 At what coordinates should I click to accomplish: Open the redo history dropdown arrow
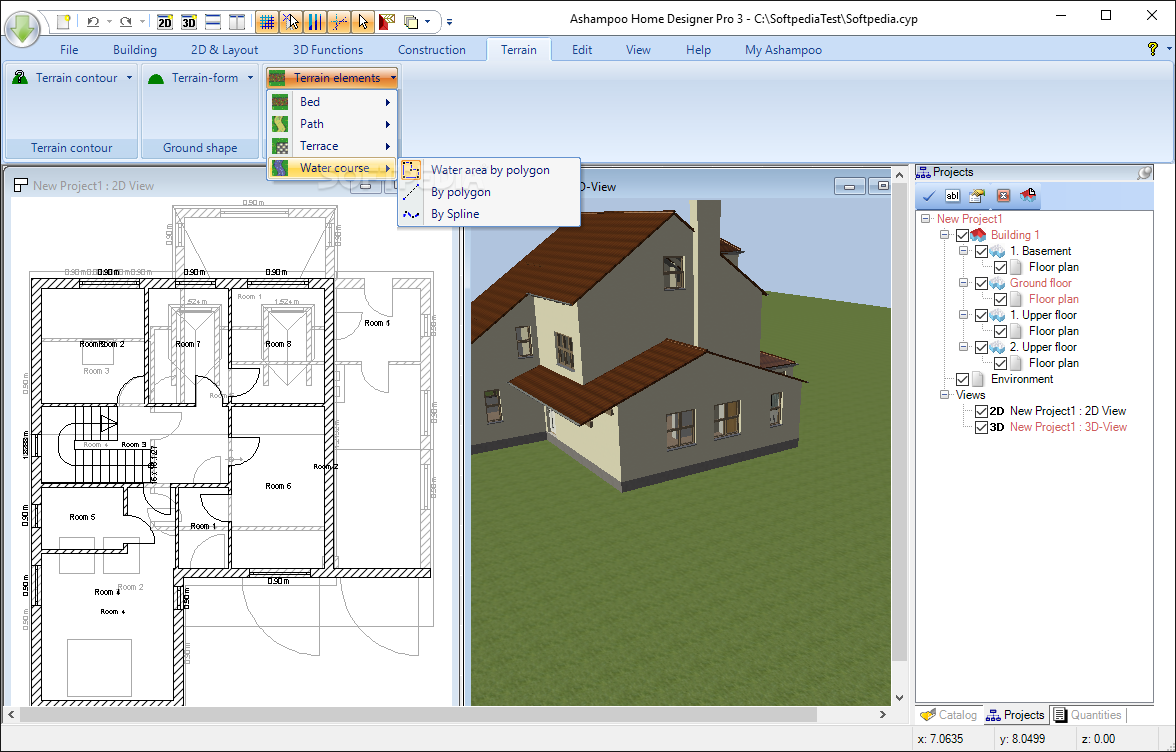[142, 22]
